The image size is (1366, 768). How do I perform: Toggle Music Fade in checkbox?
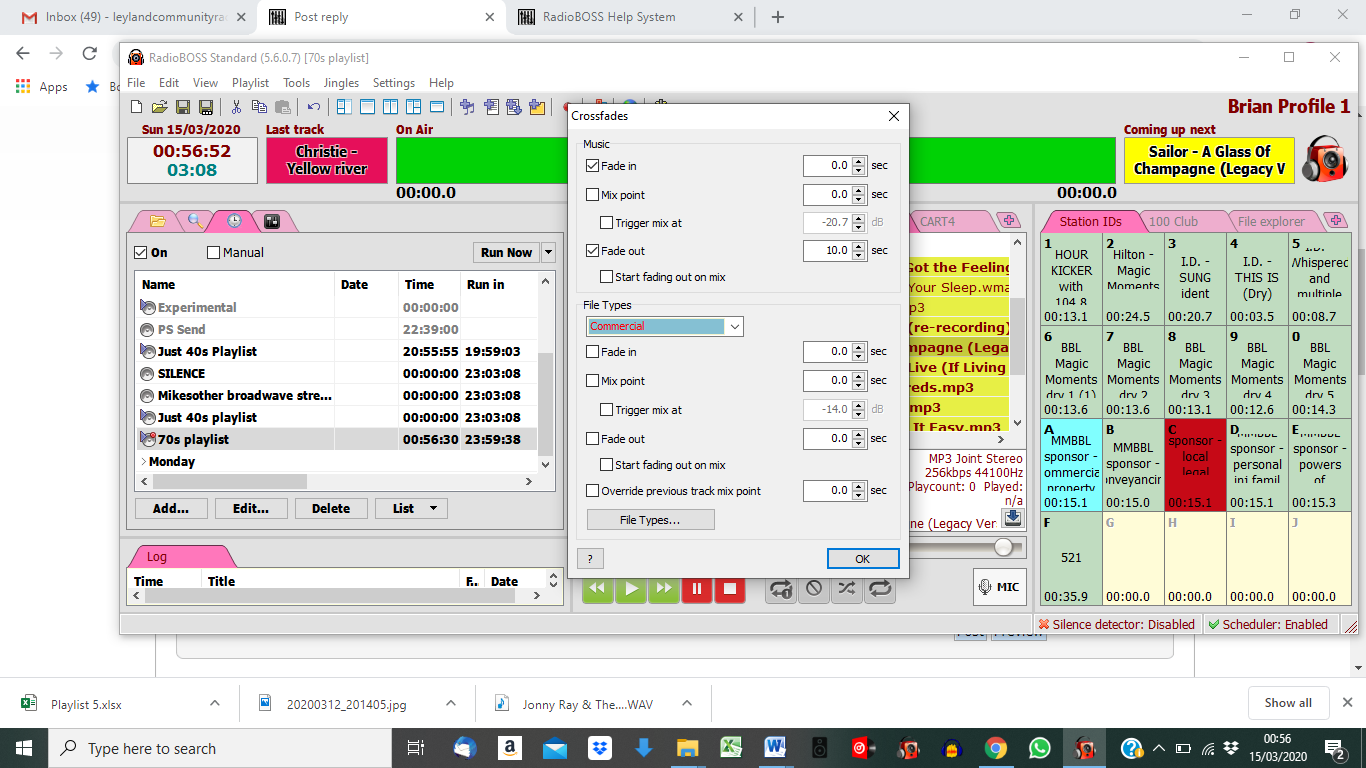click(593, 166)
